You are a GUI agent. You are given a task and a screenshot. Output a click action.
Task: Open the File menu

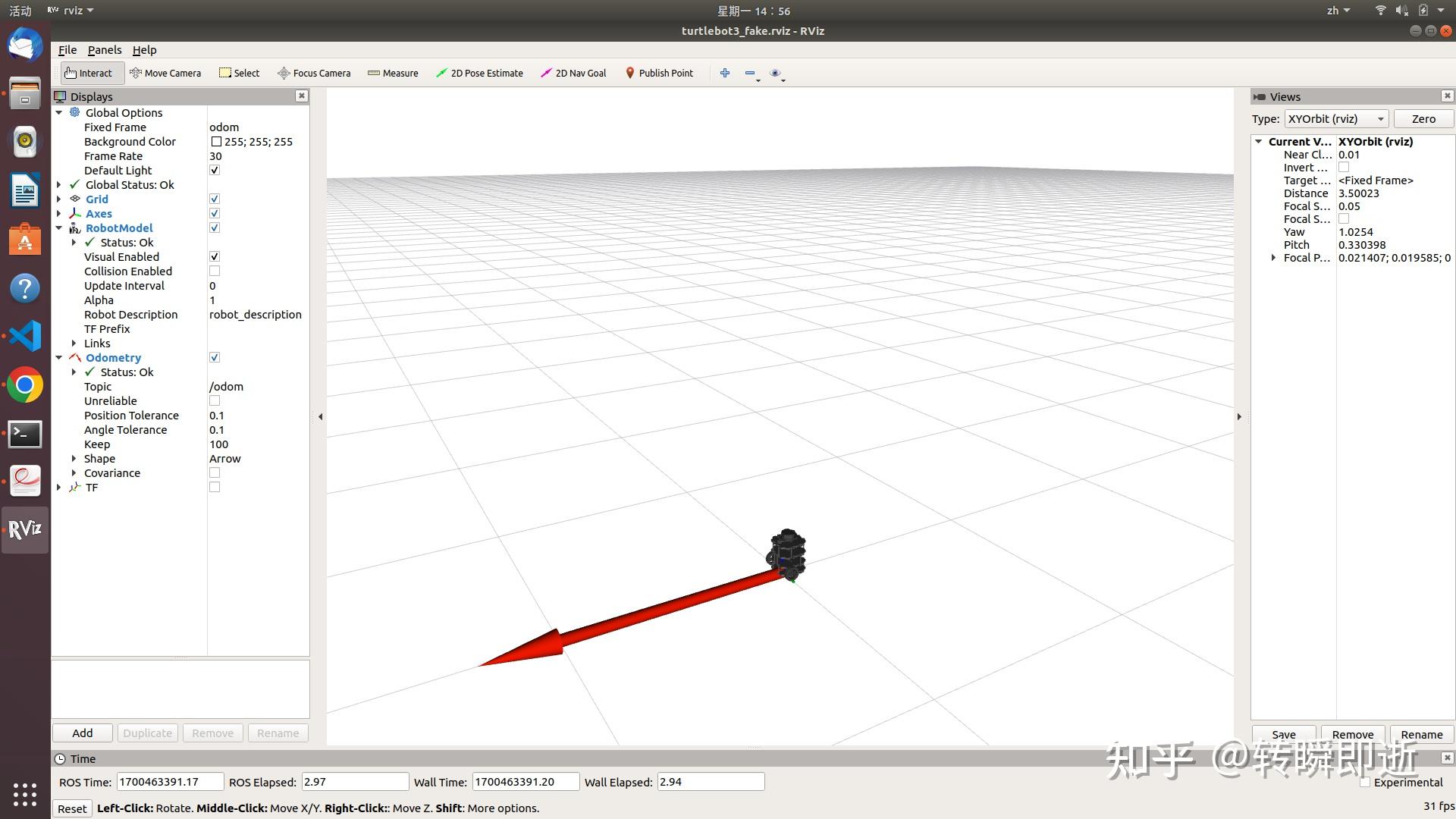pos(67,50)
